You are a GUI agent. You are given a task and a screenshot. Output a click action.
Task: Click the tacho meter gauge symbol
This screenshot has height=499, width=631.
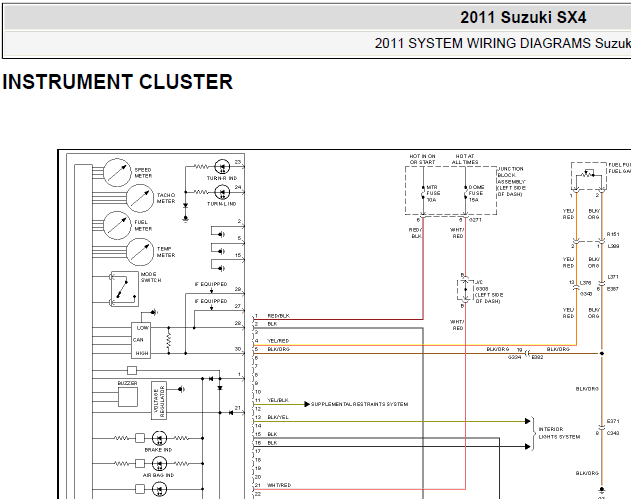[140, 198]
